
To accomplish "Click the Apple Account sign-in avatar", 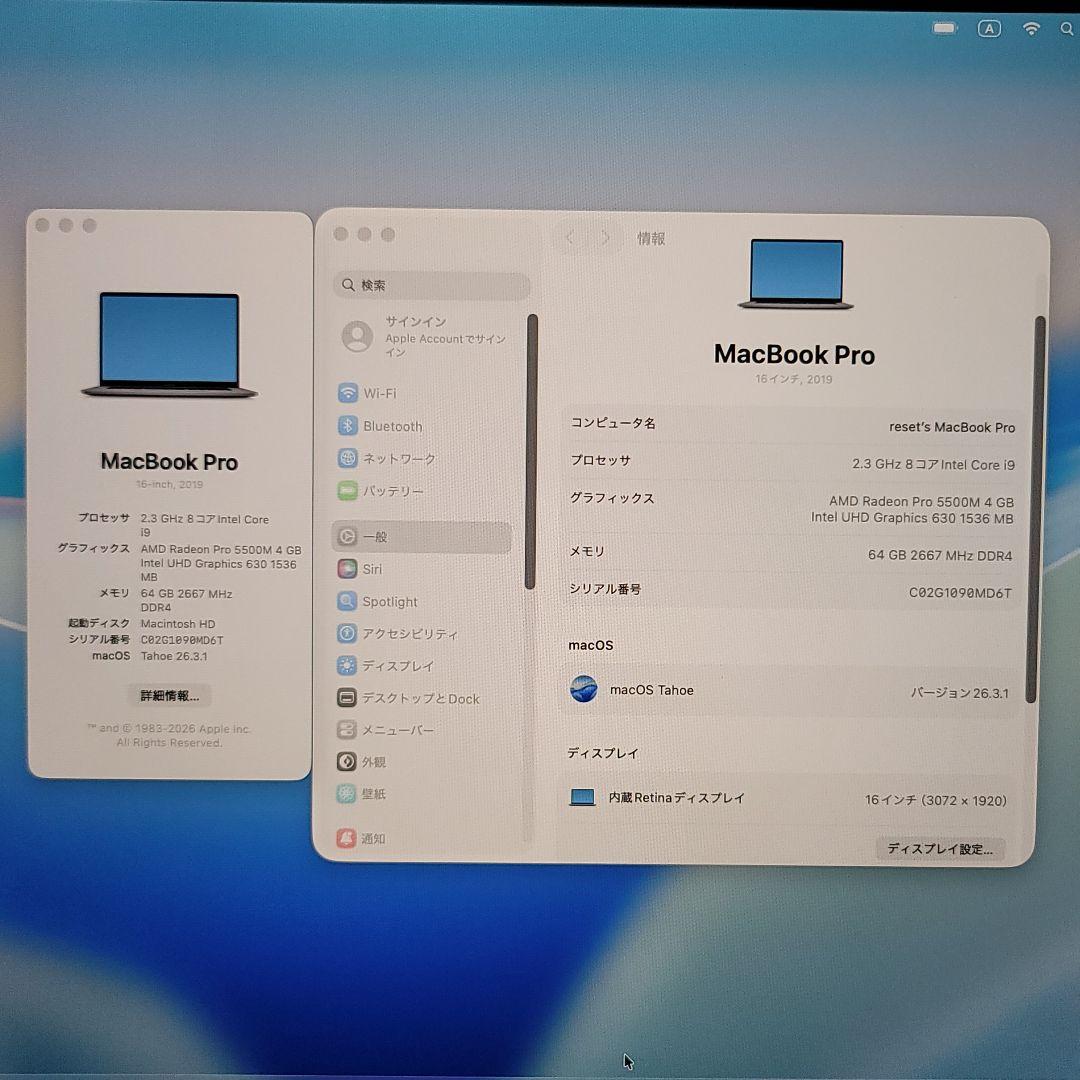I will 357,336.
